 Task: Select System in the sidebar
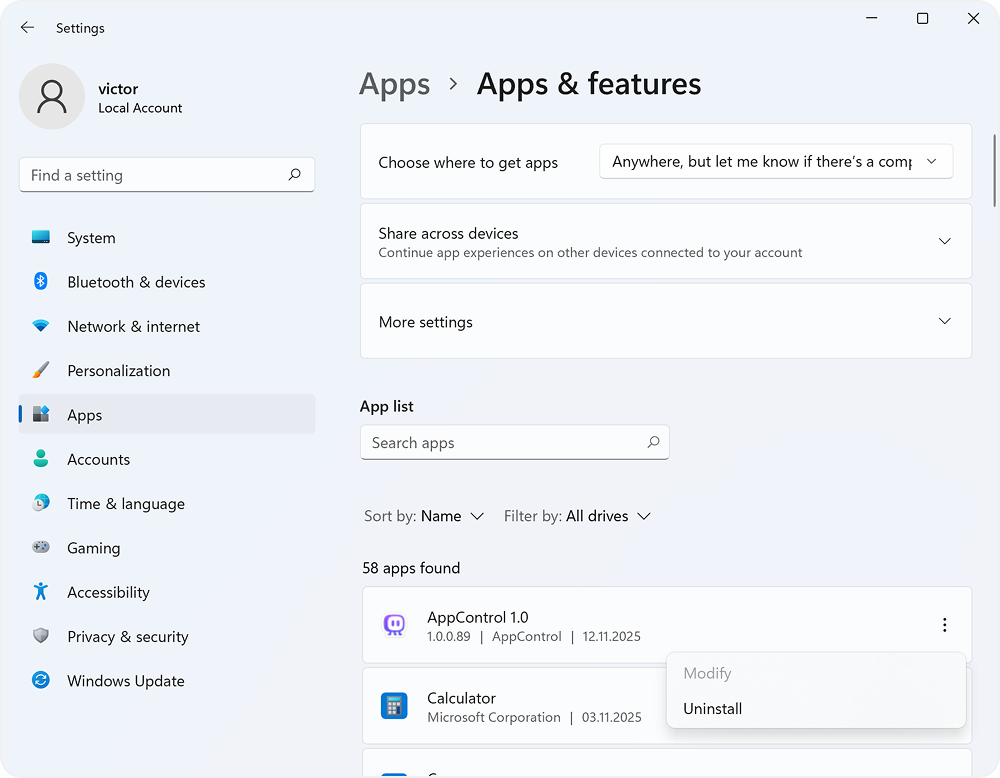point(91,237)
